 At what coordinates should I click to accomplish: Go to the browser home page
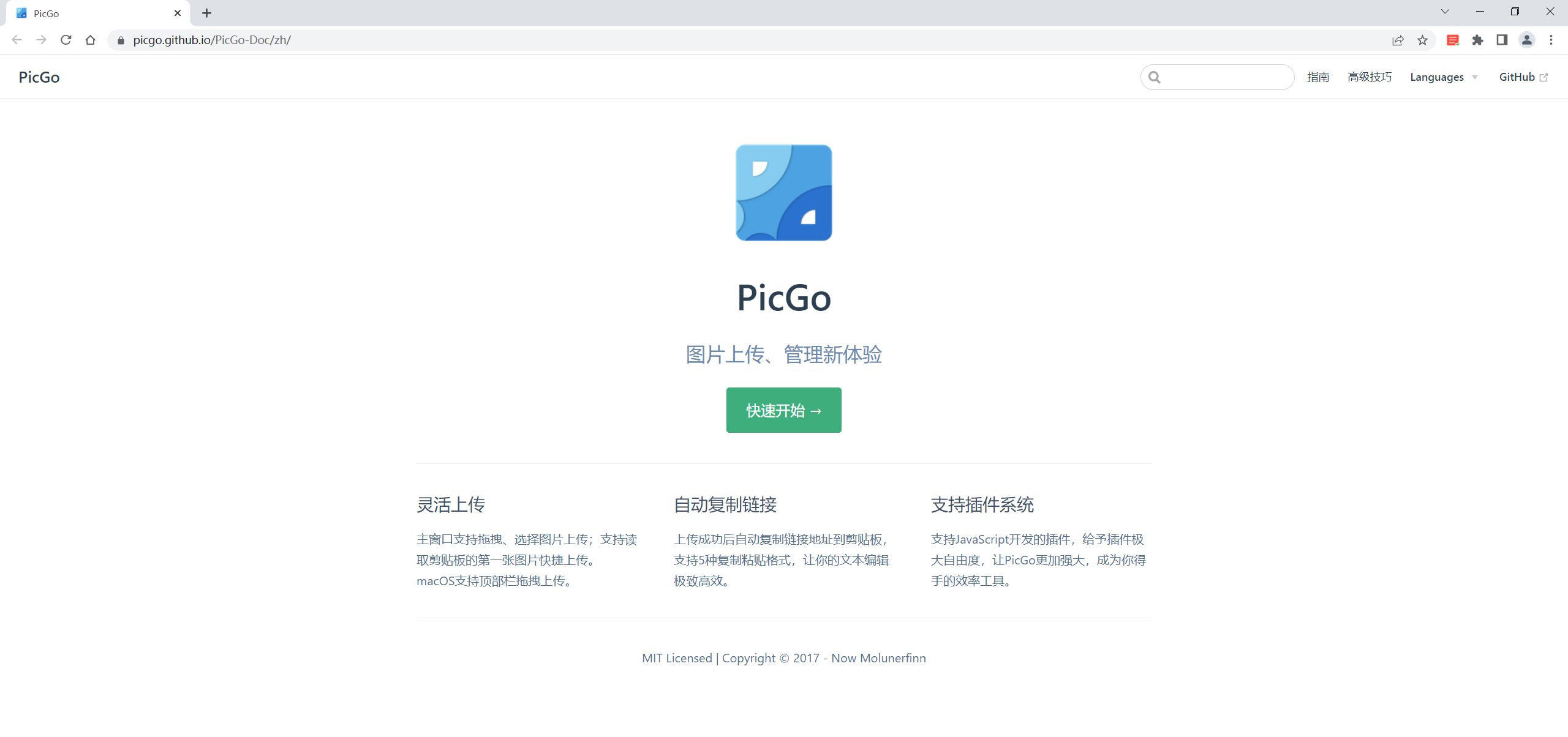click(x=91, y=40)
